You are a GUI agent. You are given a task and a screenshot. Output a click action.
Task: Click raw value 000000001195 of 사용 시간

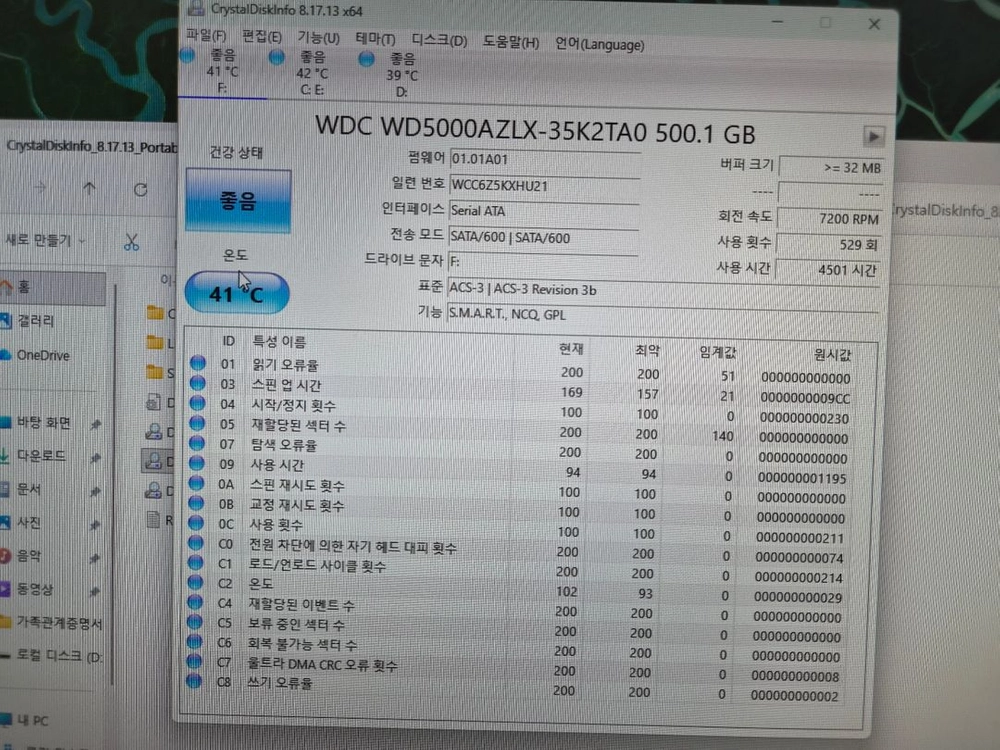tap(802, 478)
